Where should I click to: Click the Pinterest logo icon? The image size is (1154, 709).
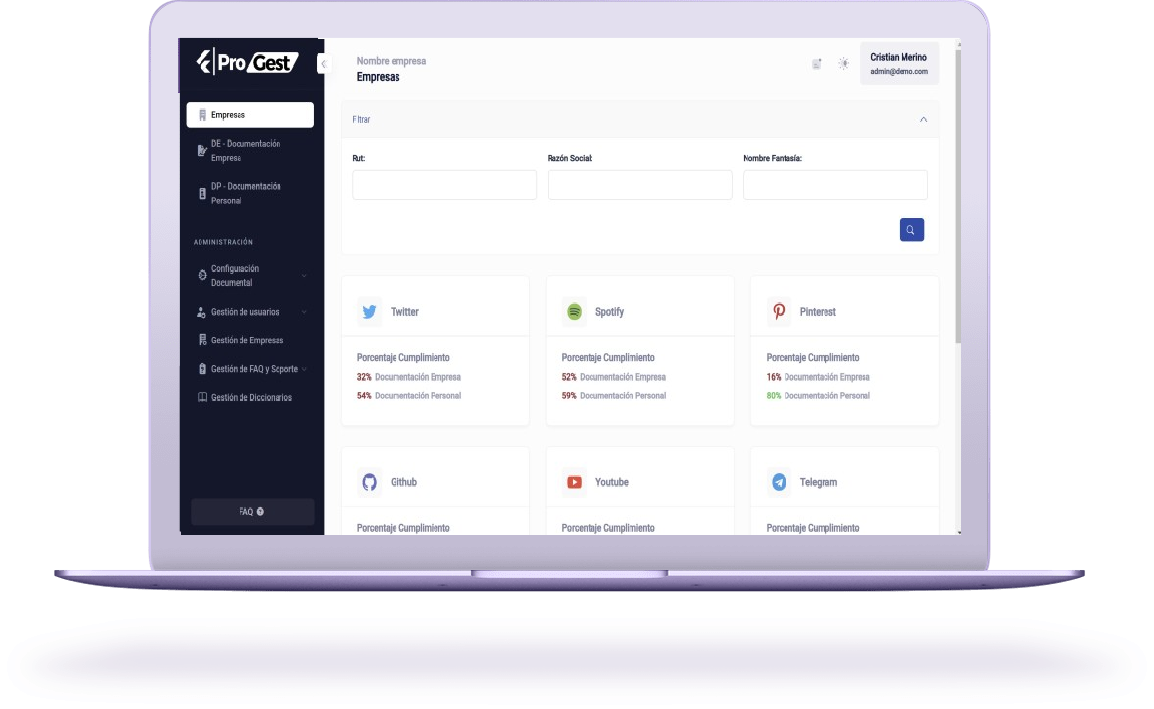coord(779,312)
